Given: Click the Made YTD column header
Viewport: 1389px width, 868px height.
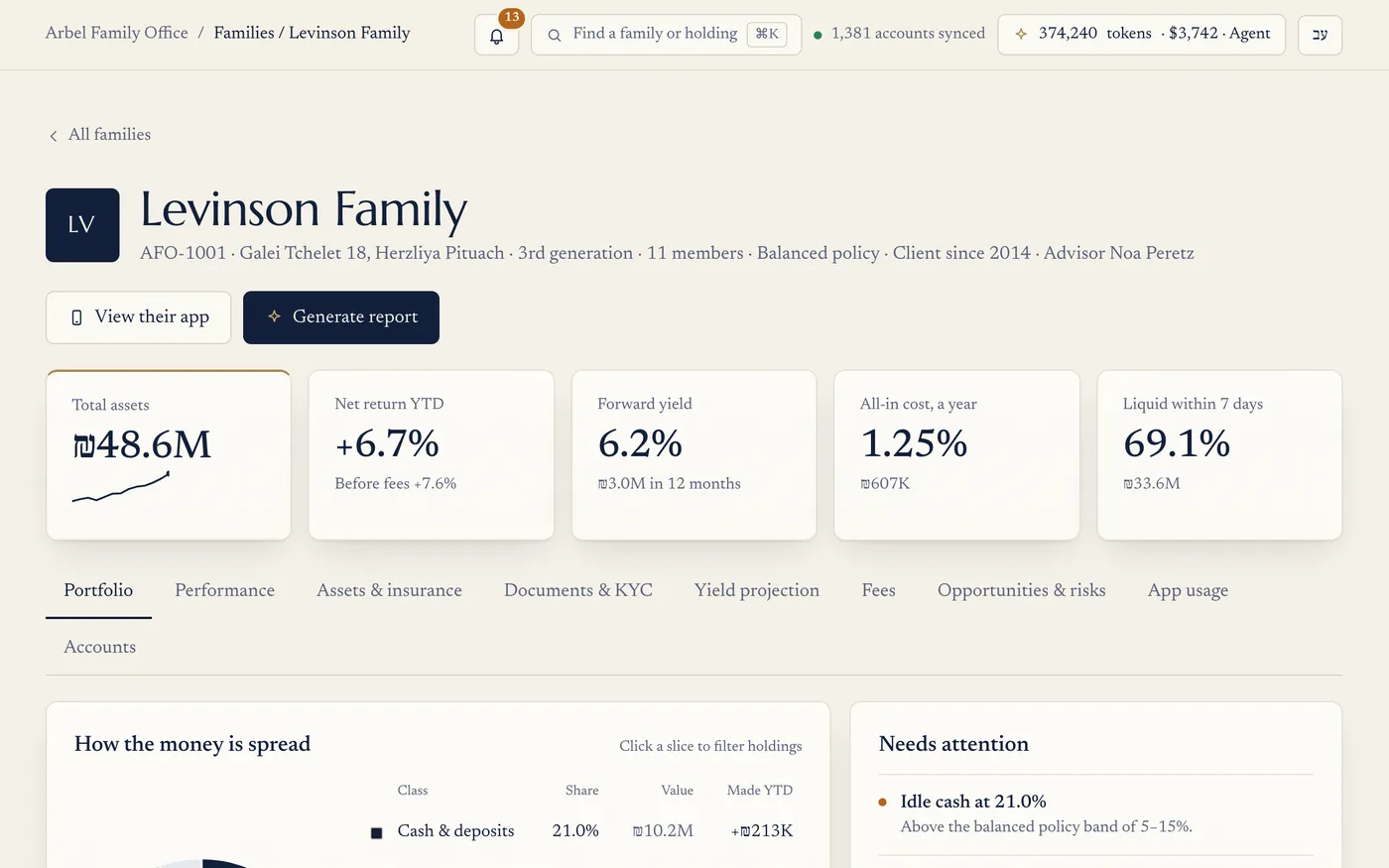Looking at the screenshot, I should click(x=760, y=791).
